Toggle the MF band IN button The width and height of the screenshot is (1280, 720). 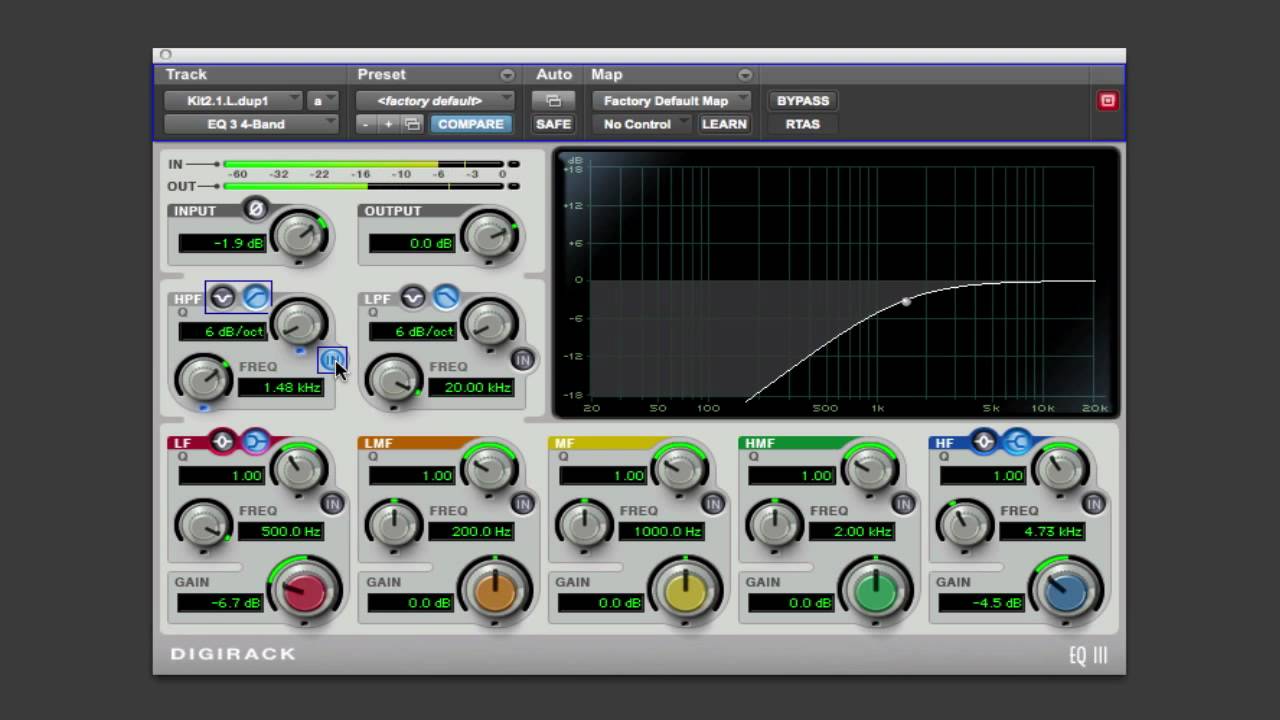pos(712,504)
